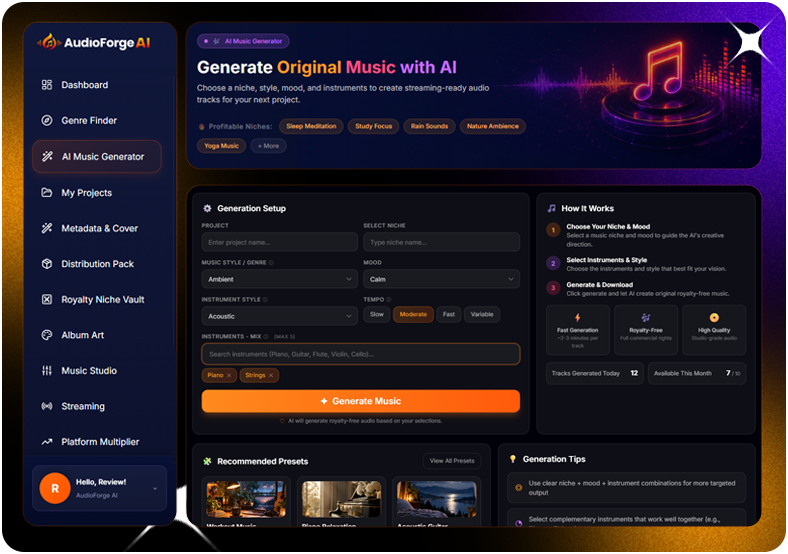This screenshot has height=554, width=788.
Task: Set tempo to Fast
Action: pyautogui.click(x=449, y=315)
